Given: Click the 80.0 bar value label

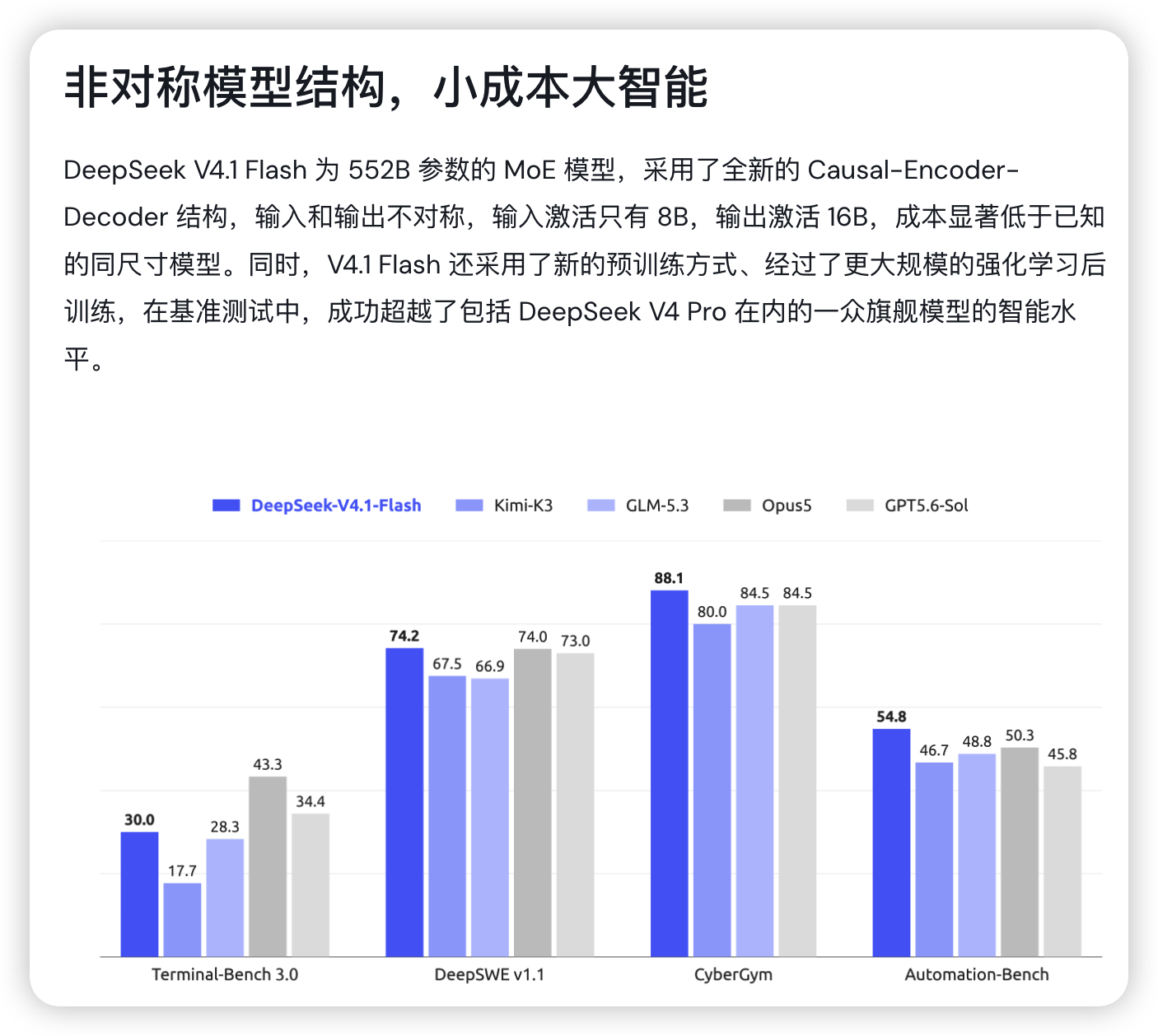Looking at the screenshot, I should click(712, 612).
